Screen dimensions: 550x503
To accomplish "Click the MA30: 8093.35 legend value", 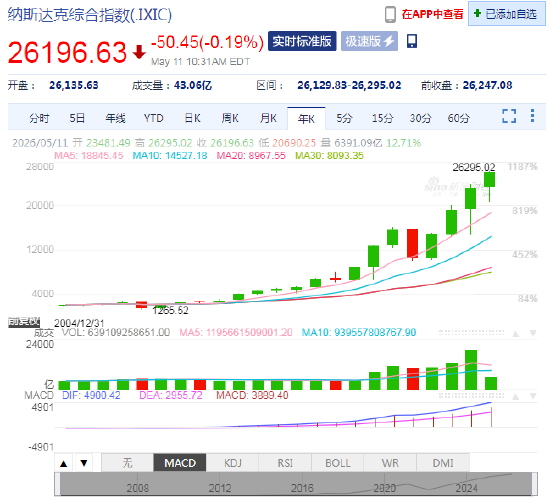I will (x=329, y=156).
